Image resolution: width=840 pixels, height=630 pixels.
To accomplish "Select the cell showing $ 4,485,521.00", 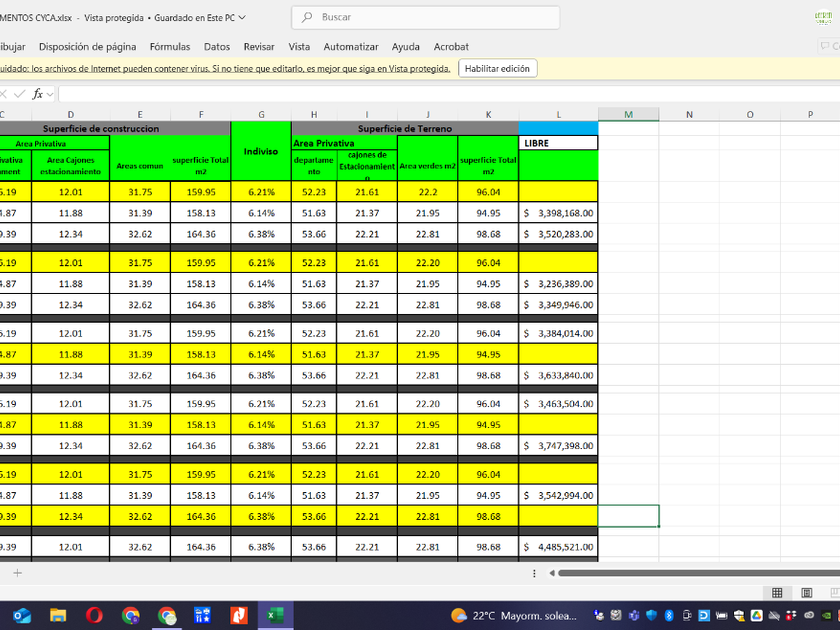I will pyautogui.click(x=558, y=547).
